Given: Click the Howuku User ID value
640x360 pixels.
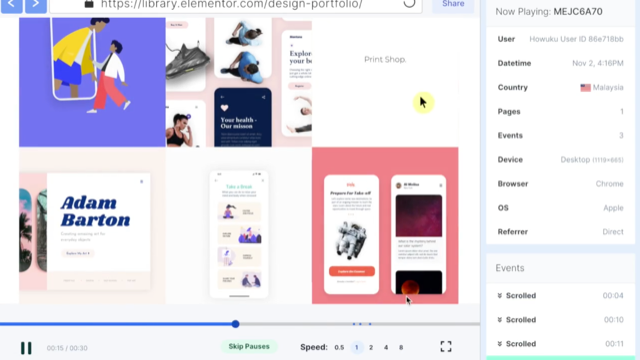Looking at the screenshot, I should click(576, 39).
